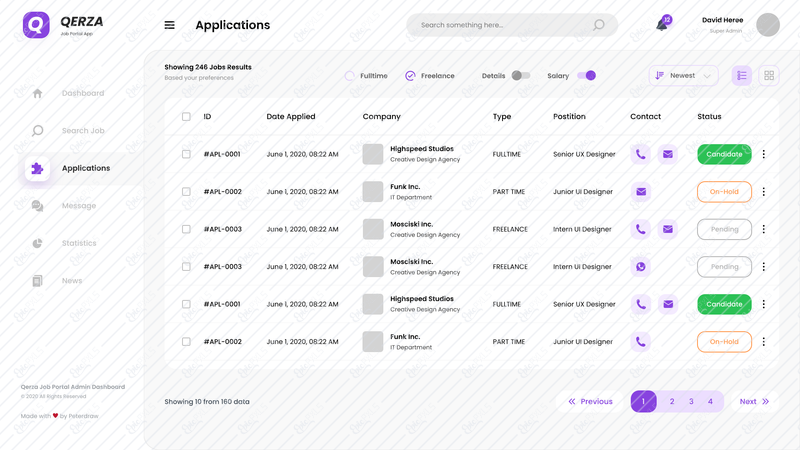Click 'Showing 10 from 160 data' text
This screenshot has height=450, width=800.
[x=207, y=402]
